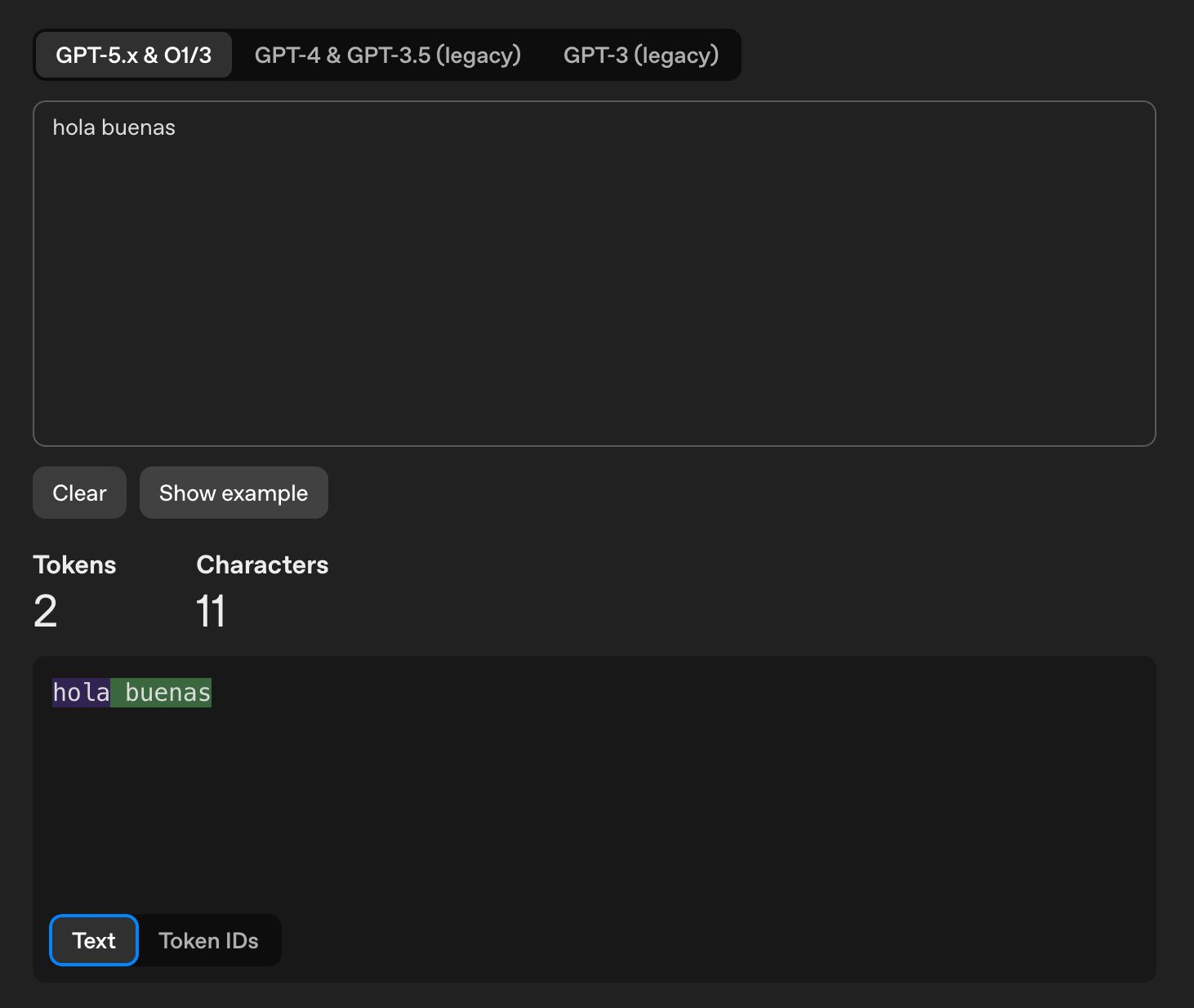Click the purple 'hola' token
The height and width of the screenshot is (1008, 1194).
point(81,693)
